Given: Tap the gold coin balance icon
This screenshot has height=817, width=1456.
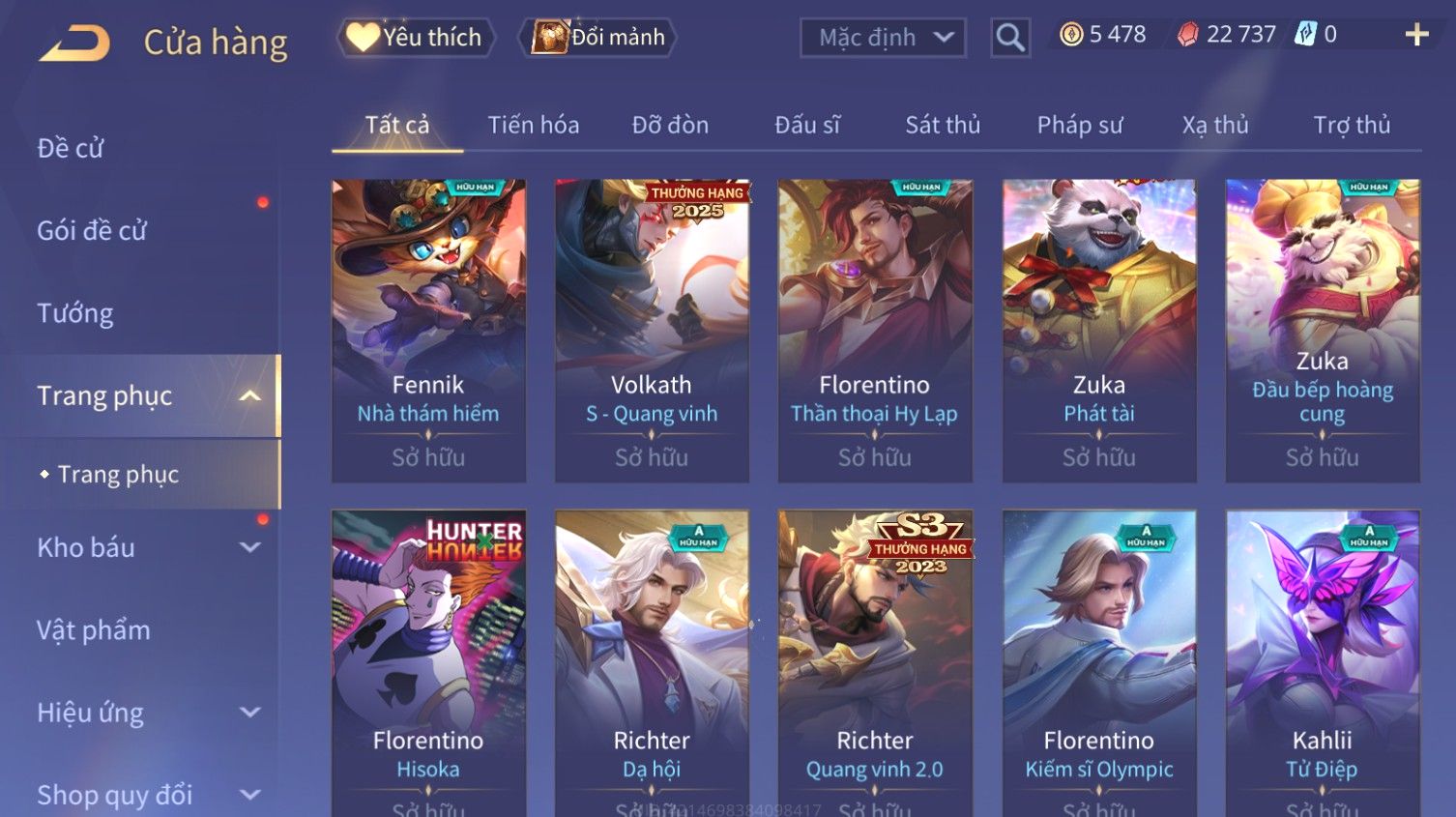Looking at the screenshot, I should coord(1070,35).
